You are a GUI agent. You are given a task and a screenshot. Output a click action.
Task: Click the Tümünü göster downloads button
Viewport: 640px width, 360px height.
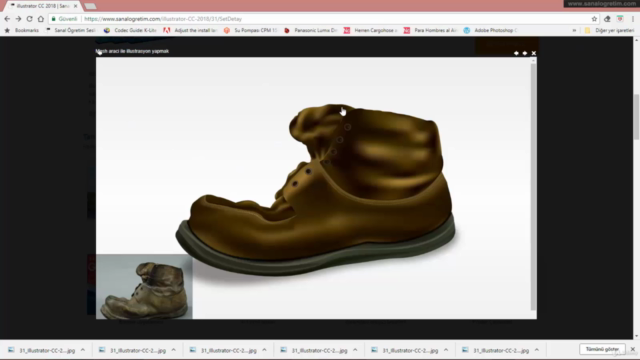pos(602,349)
